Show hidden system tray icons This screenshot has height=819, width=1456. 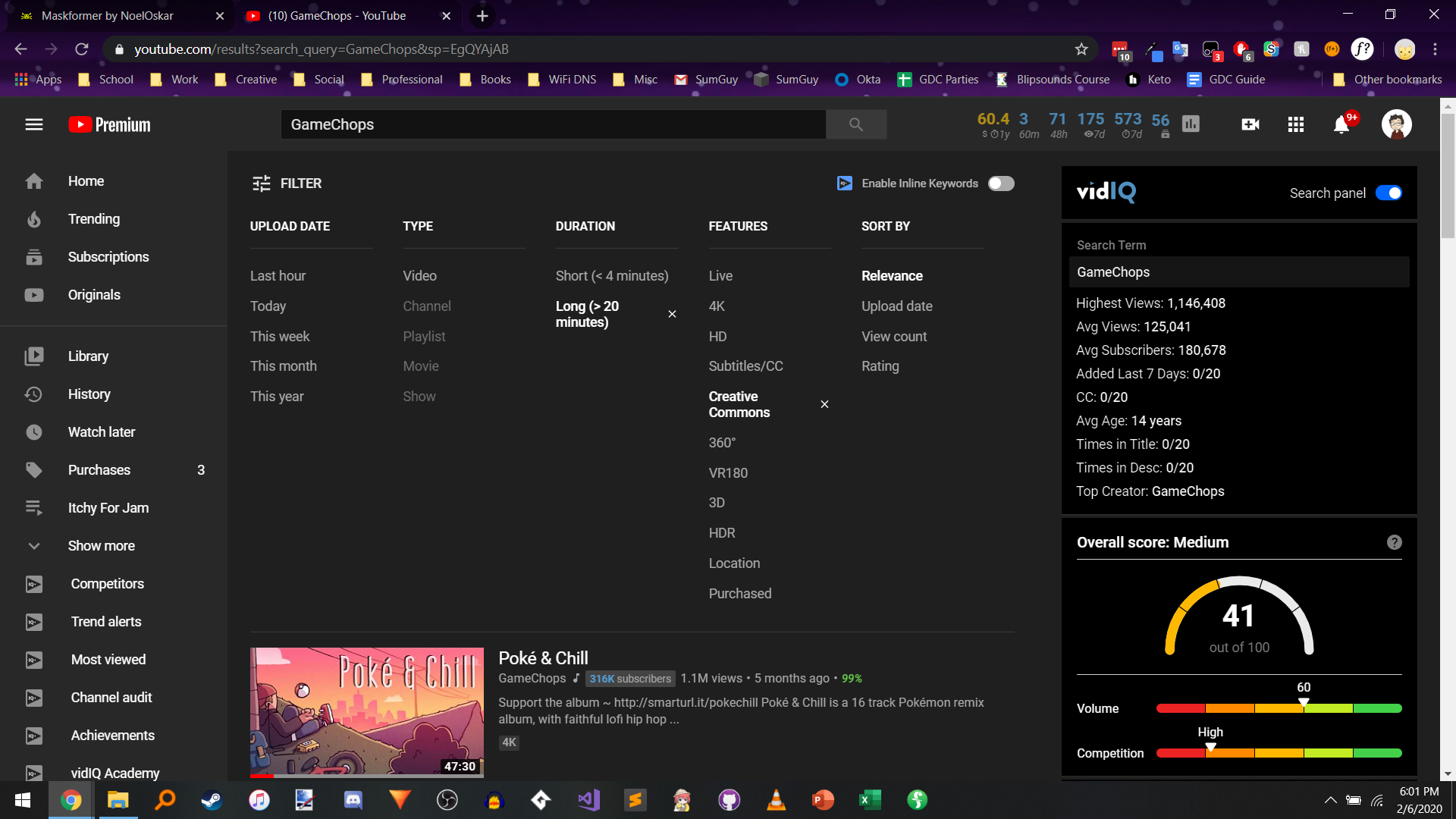point(1330,800)
